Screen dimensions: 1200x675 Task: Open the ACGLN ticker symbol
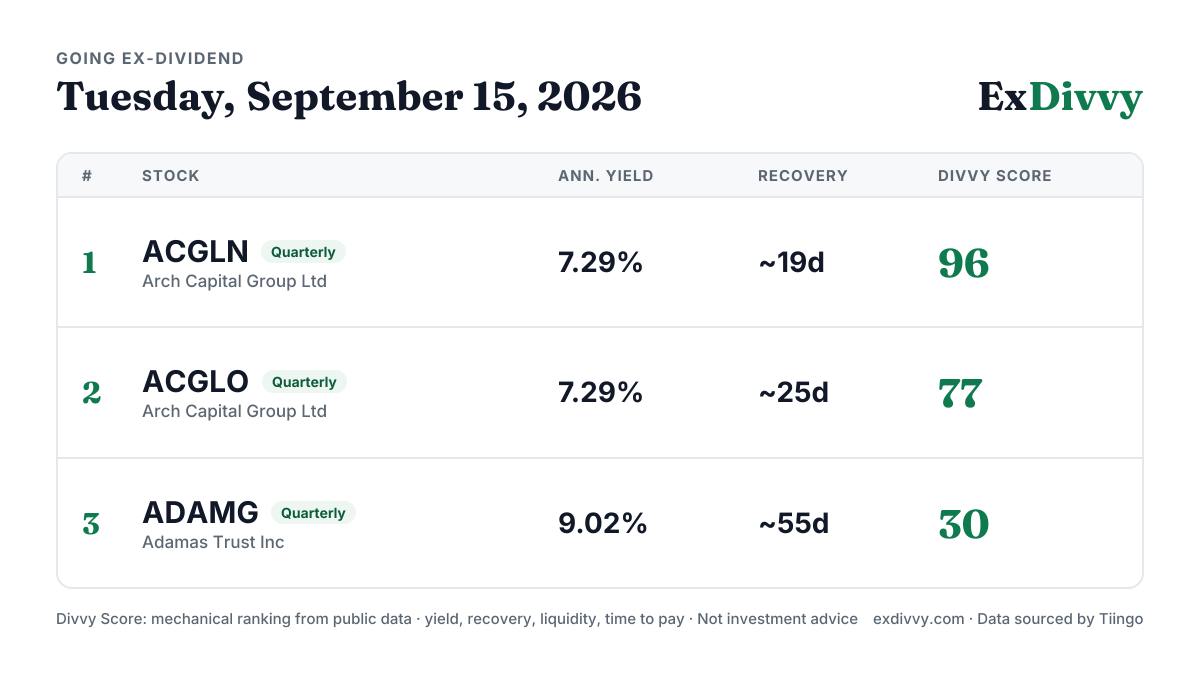coord(196,252)
